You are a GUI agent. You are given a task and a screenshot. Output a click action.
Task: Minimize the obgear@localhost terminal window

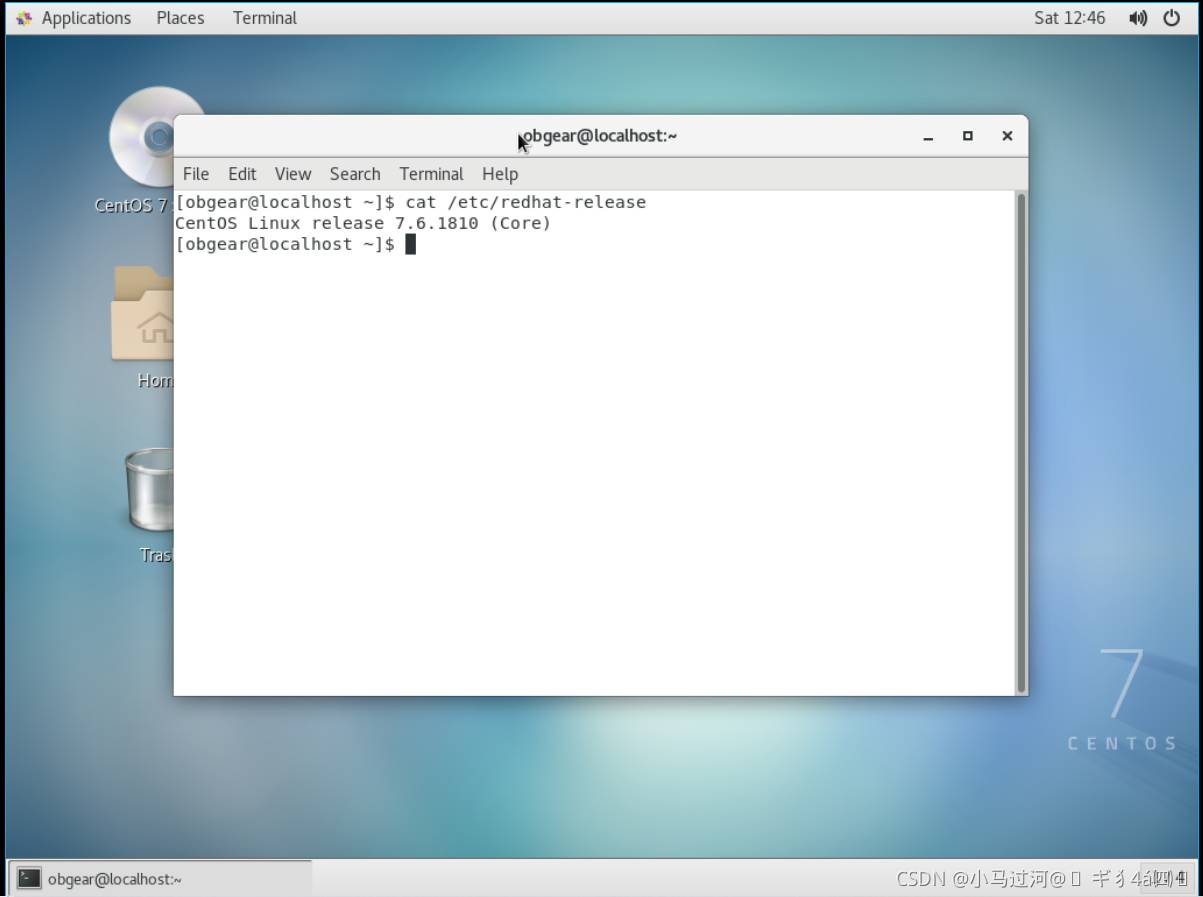pyautogui.click(x=928, y=136)
